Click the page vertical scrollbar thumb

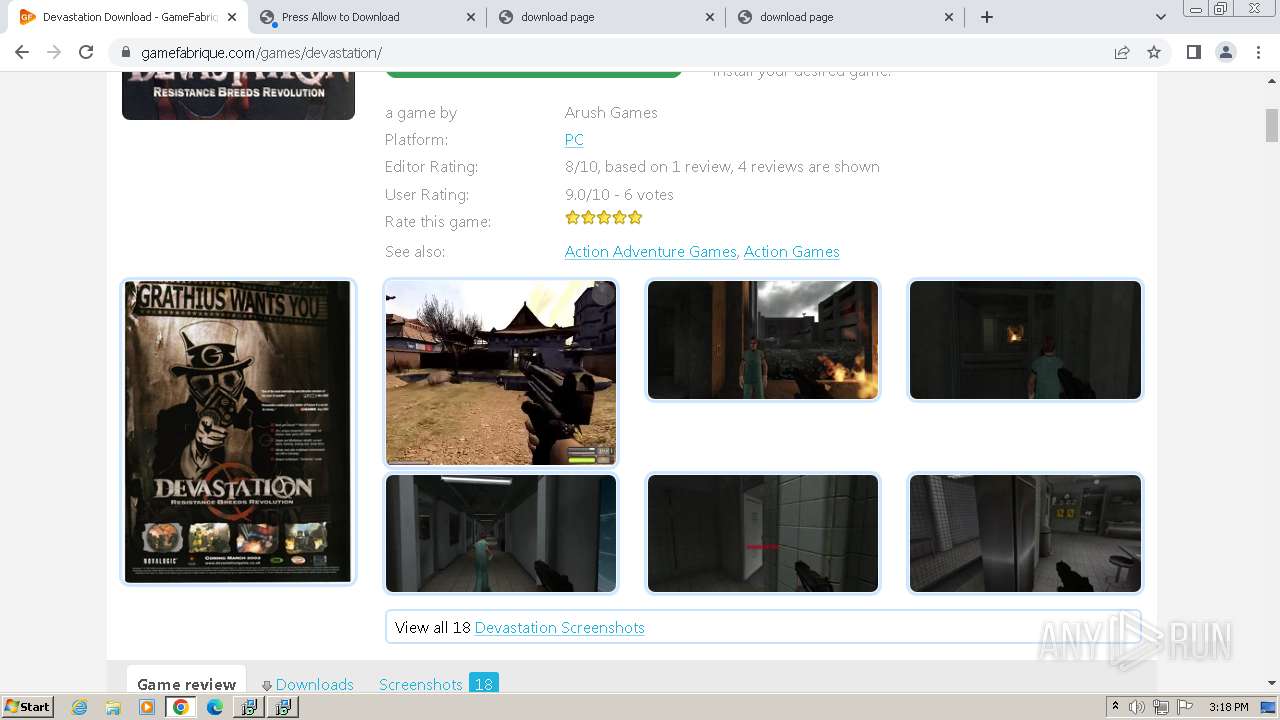(x=1272, y=125)
